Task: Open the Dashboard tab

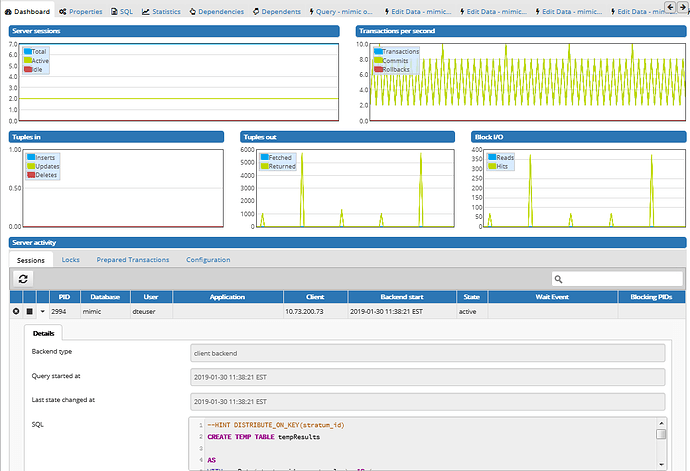Action: [27, 11]
